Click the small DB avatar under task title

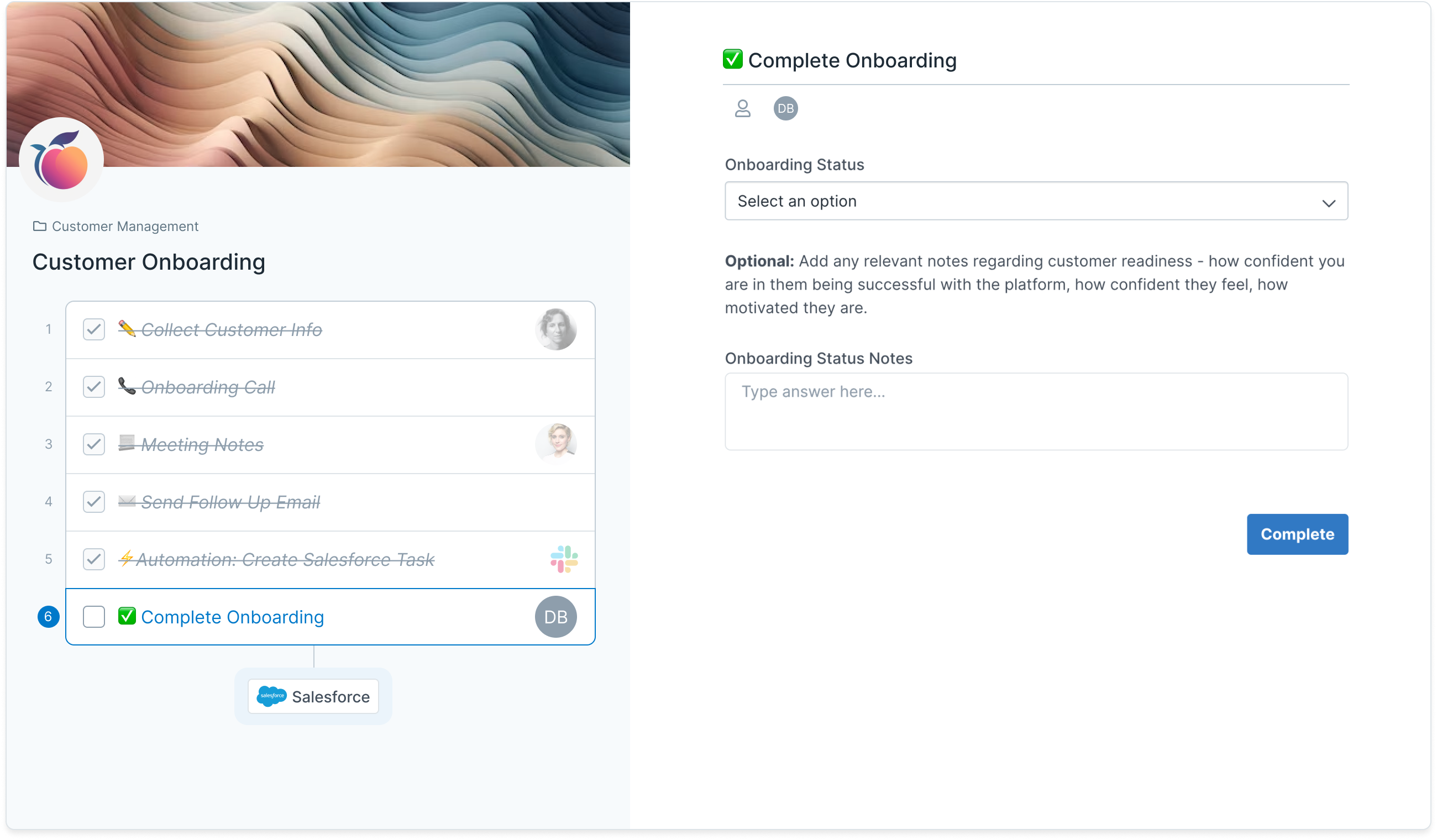coord(786,108)
